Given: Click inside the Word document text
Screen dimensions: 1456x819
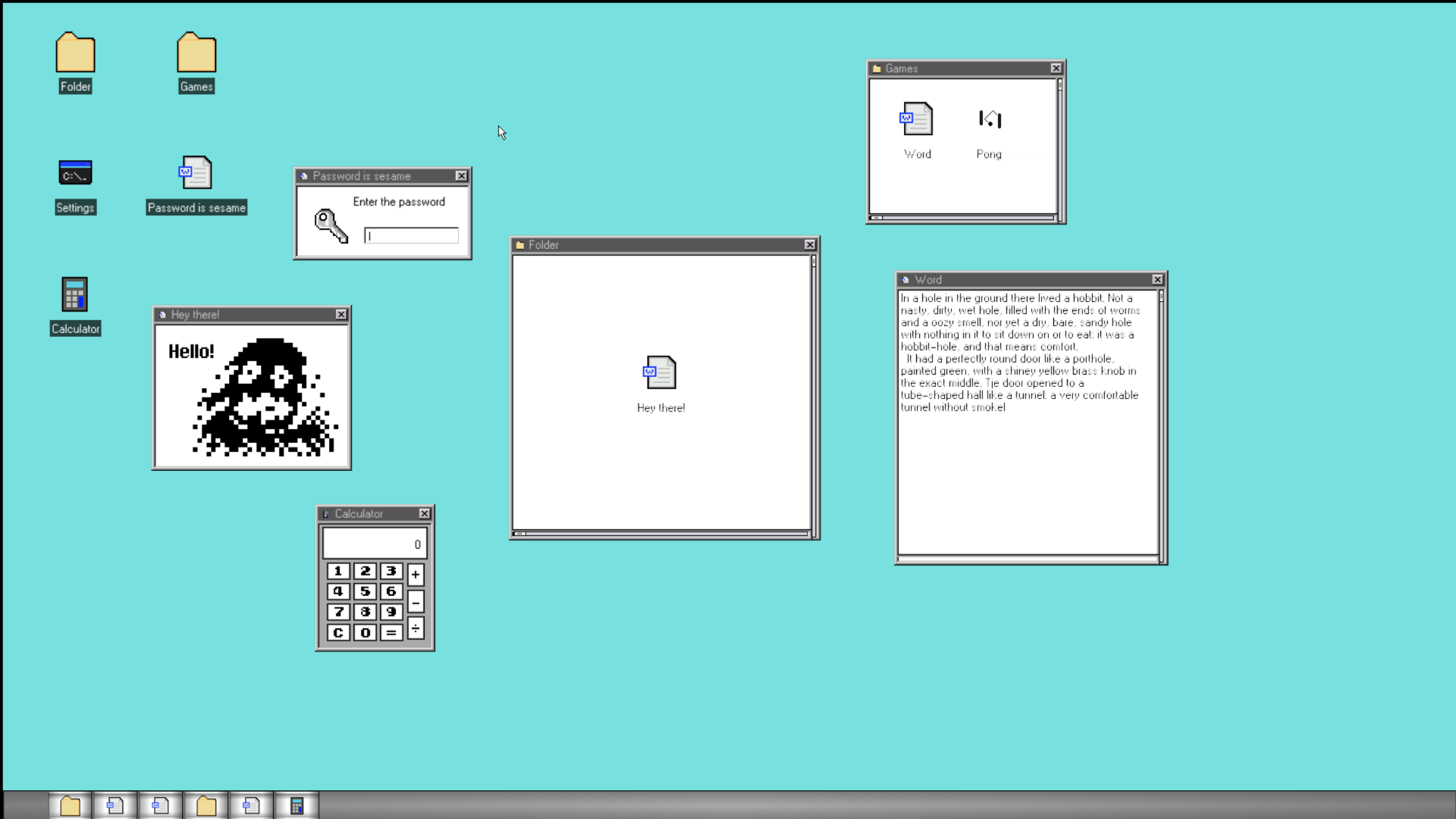Looking at the screenshot, I should tap(1020, 353).
